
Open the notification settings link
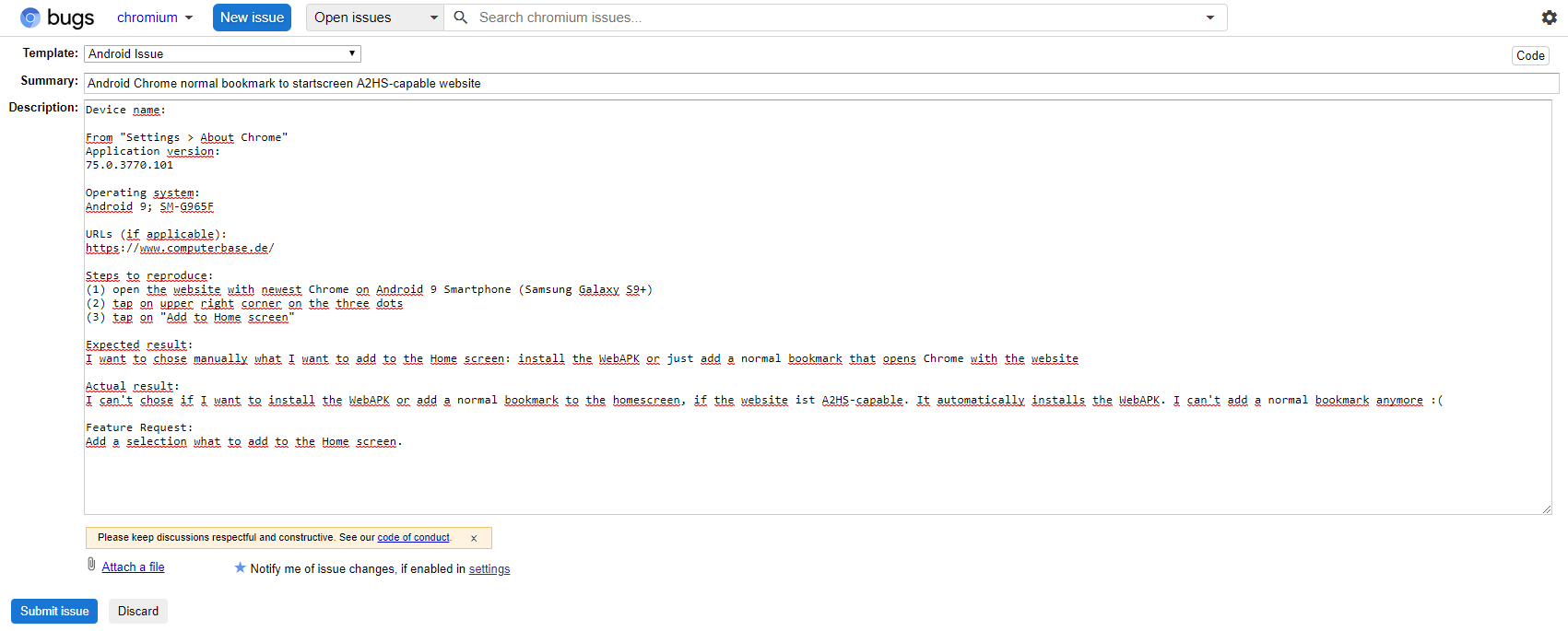[x=489, y=568]
